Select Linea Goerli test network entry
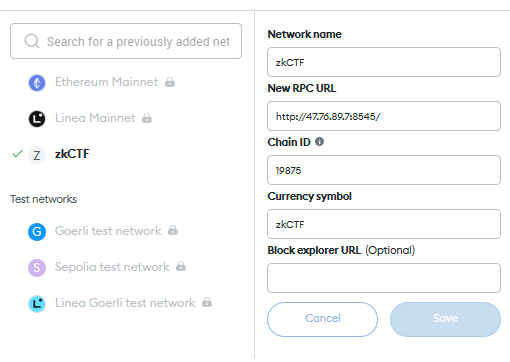Image resolution: width=510 pixels, height=362 pixels. pos(125,303)
